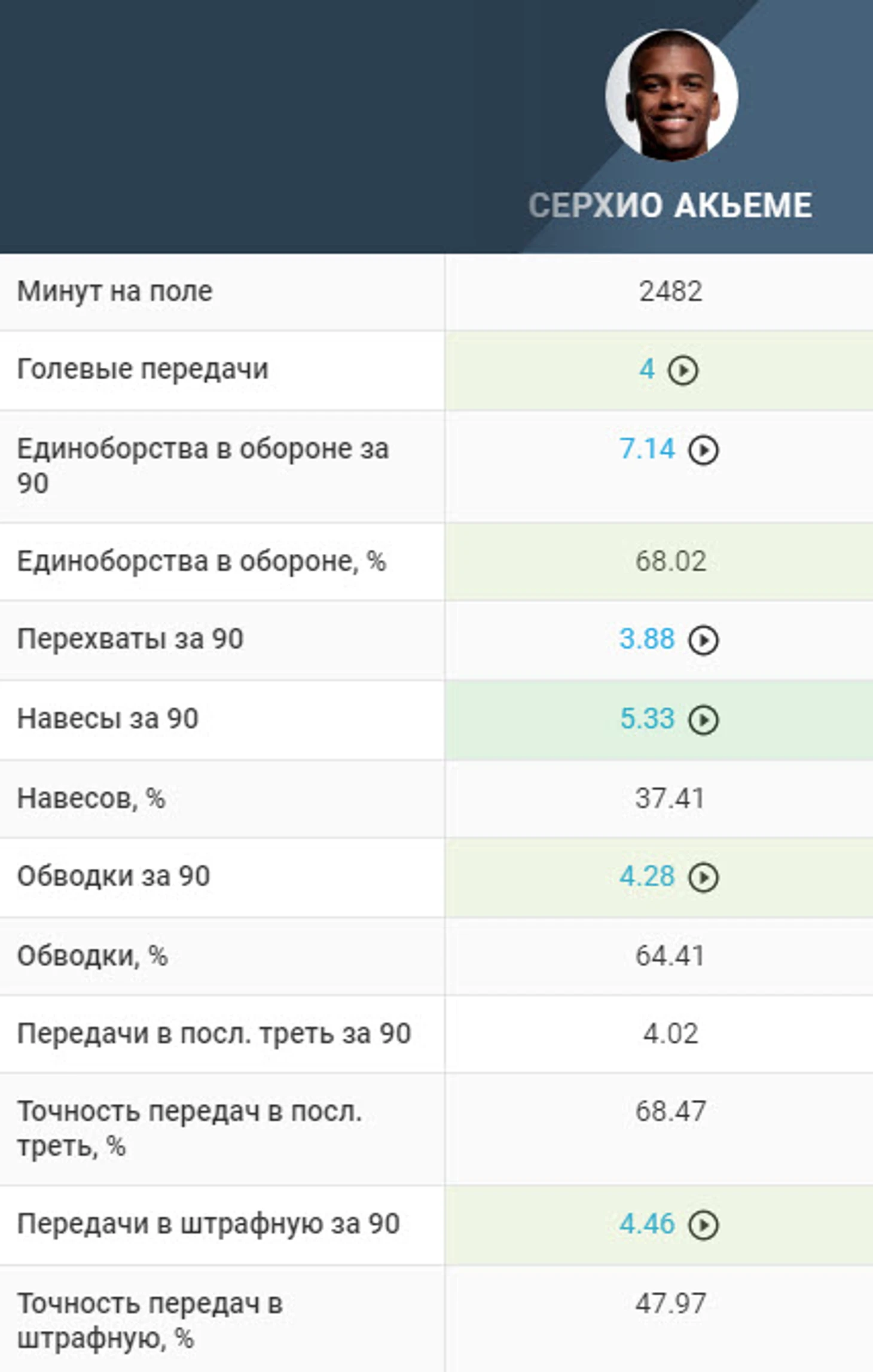Click the 4.28 dribbles value

(647, 876)
